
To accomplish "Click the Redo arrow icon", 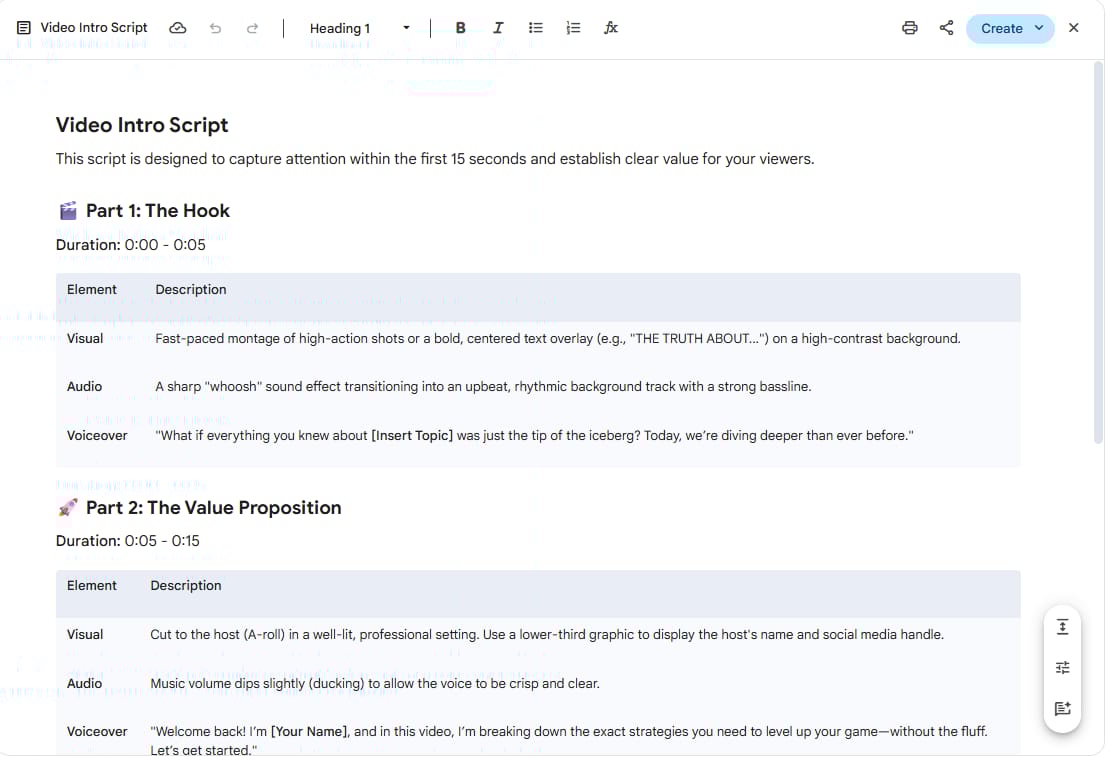I will (250, 28).
